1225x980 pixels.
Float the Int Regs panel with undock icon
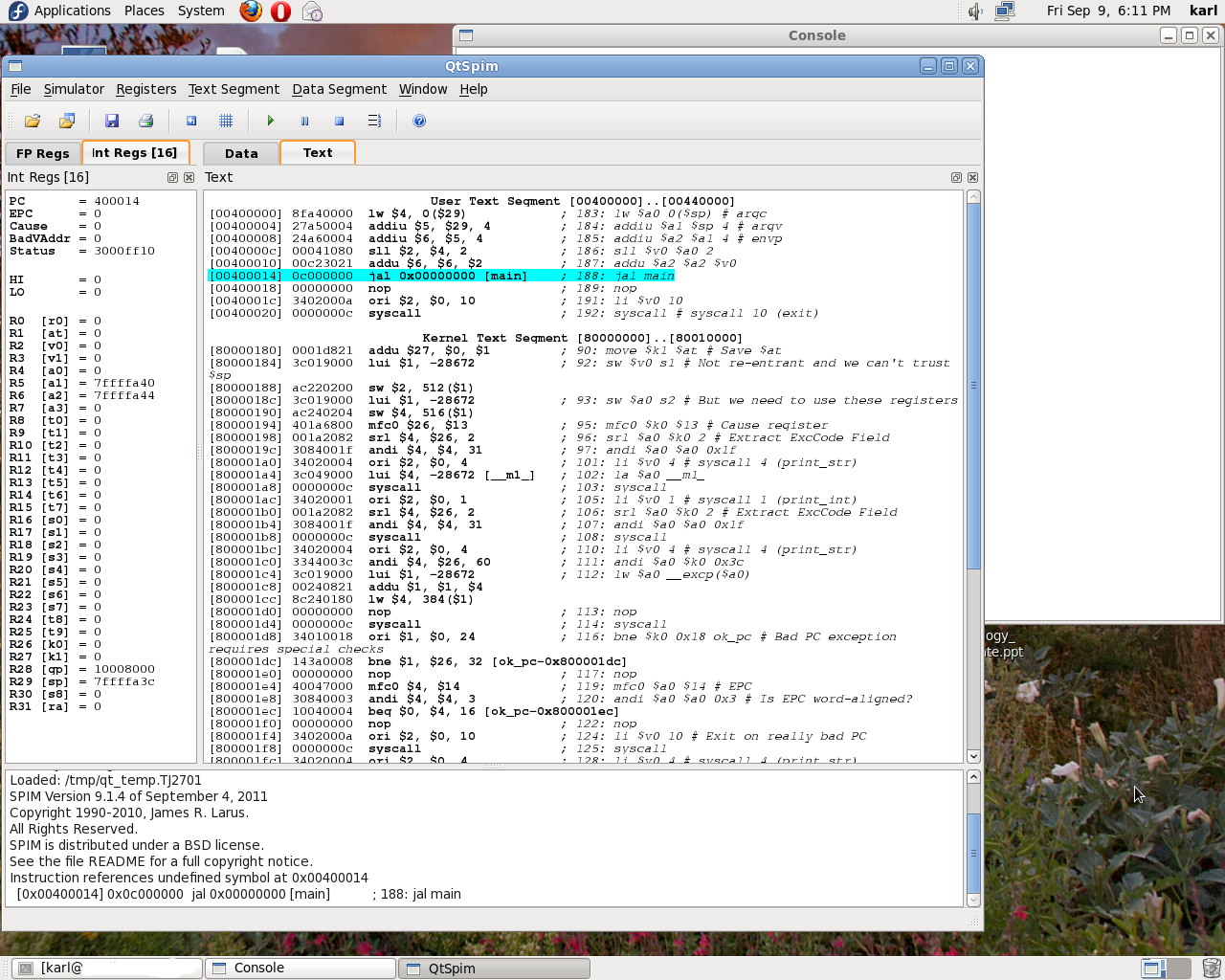(x=173, y=177)
